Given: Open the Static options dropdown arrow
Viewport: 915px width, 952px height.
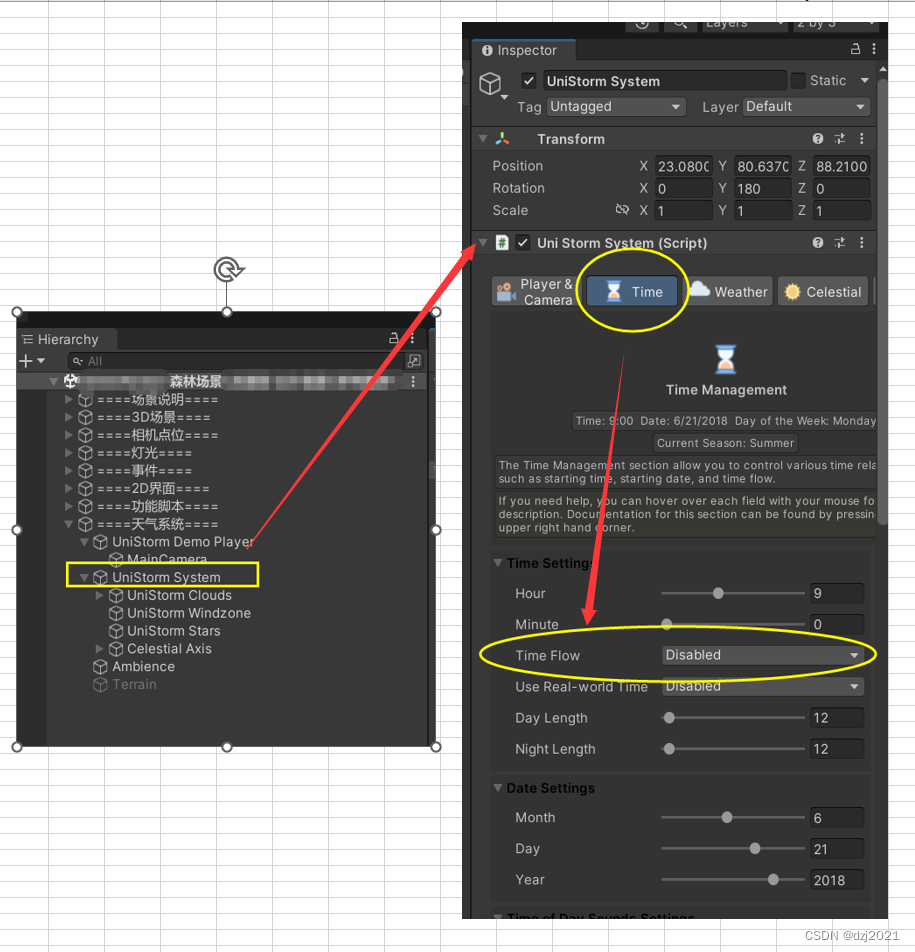Looking at the screenshot, I should (x=865, y=80).
